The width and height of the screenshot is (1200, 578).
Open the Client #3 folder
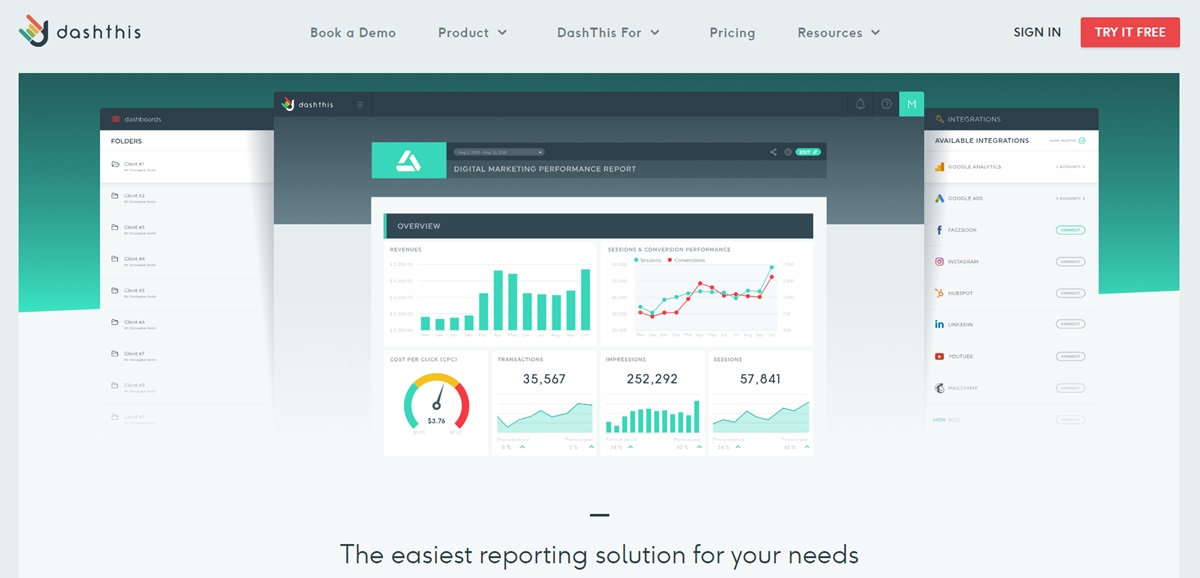tap(187, 229)
